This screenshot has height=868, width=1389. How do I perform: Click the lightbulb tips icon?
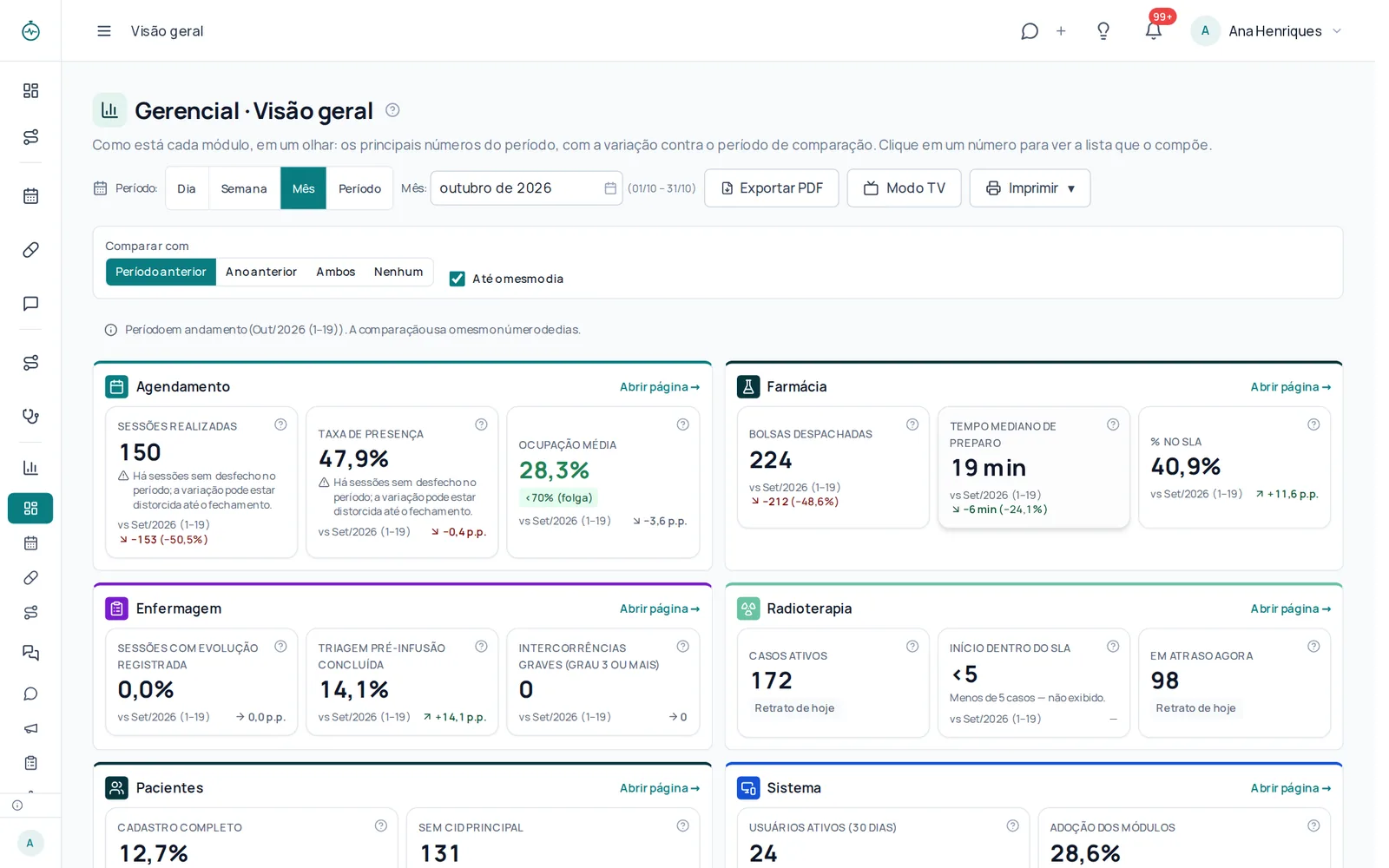[x=1103, y=31]
